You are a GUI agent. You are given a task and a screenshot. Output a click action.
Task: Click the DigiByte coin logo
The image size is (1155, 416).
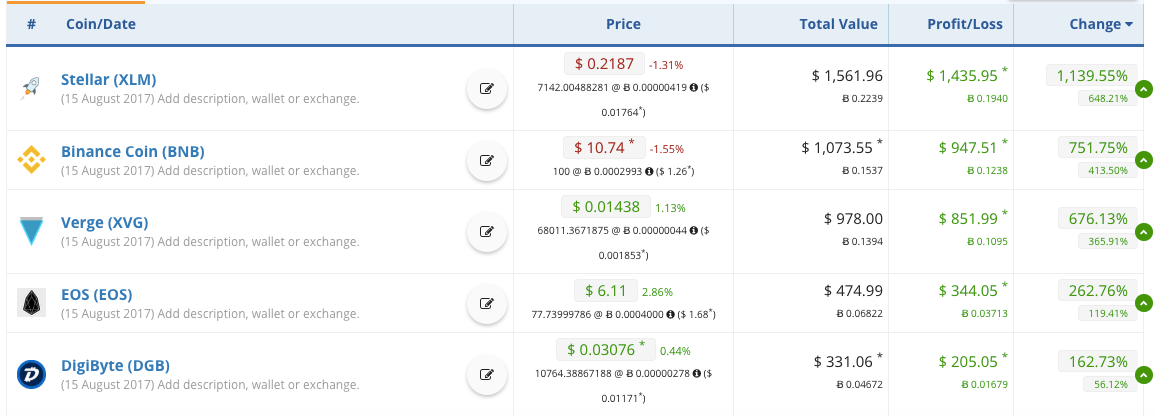click(x=32, y=374)
